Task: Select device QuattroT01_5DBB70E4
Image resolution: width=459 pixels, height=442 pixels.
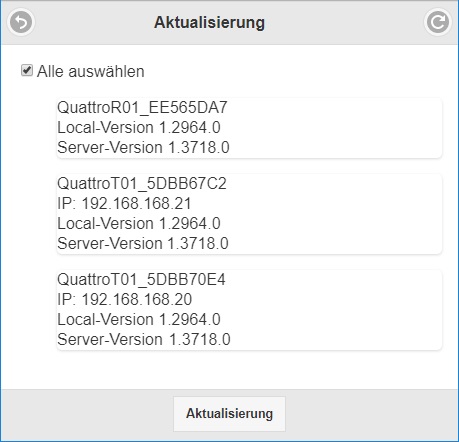Action: pyautogui.click(x=249, y=310)
